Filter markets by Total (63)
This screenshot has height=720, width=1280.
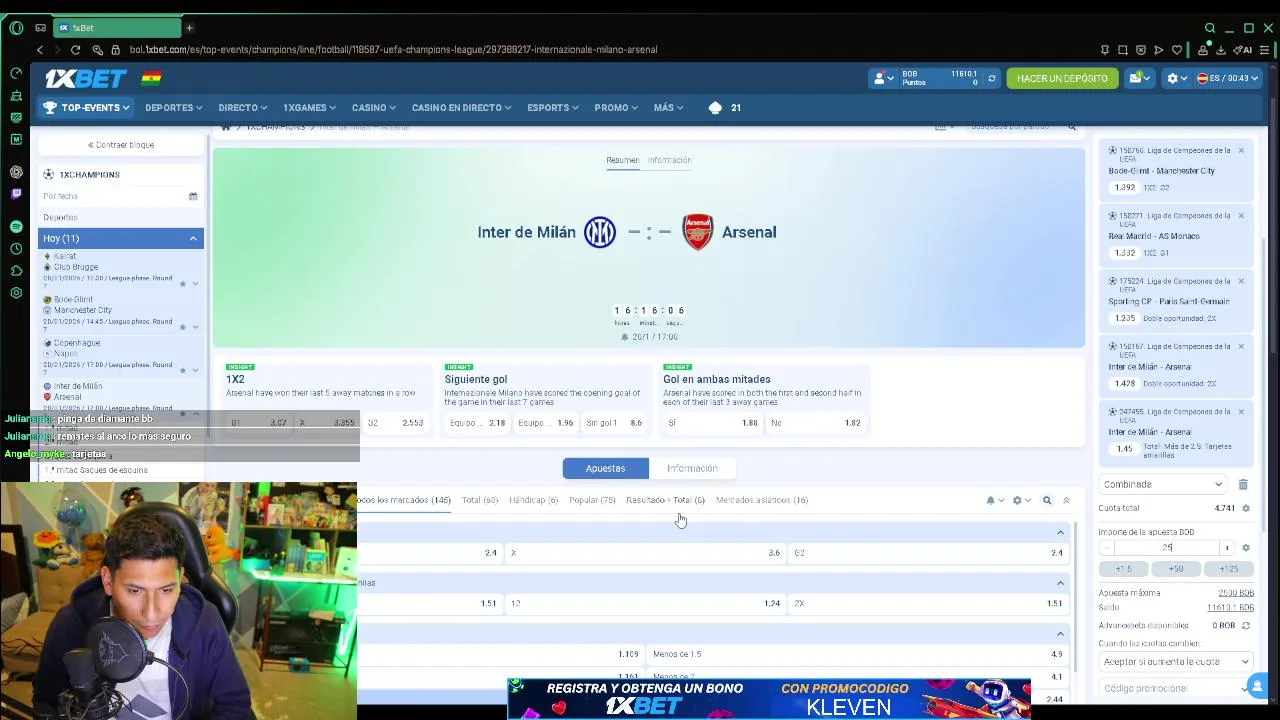479,500
